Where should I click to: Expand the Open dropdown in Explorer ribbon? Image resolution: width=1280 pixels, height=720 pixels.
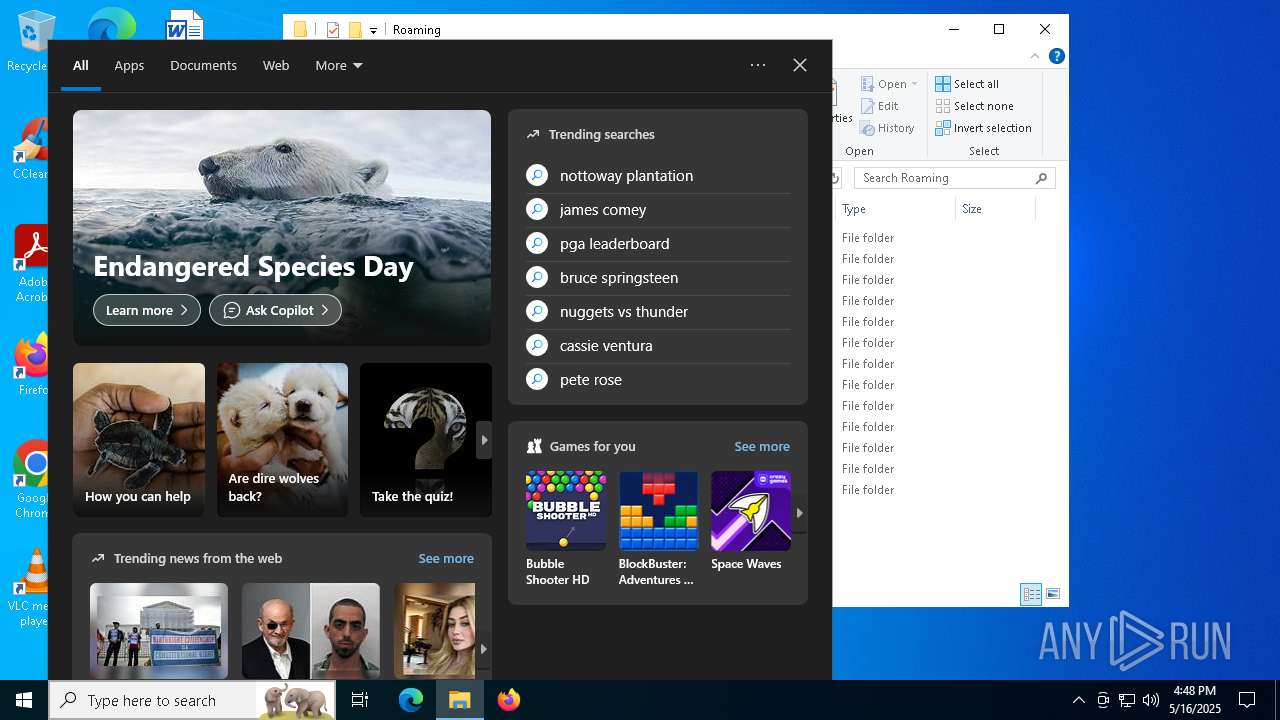pyautogui.click(x=889, y=84)
